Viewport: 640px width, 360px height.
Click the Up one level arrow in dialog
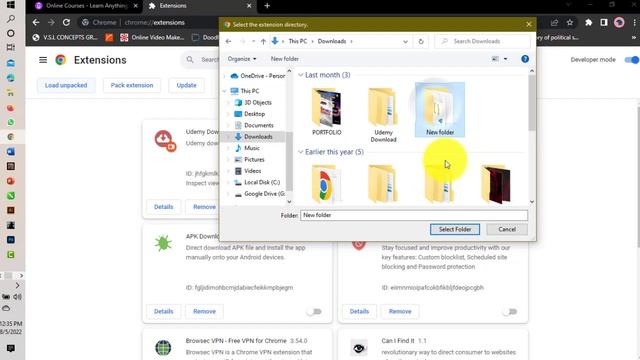(x=263, y=41)
